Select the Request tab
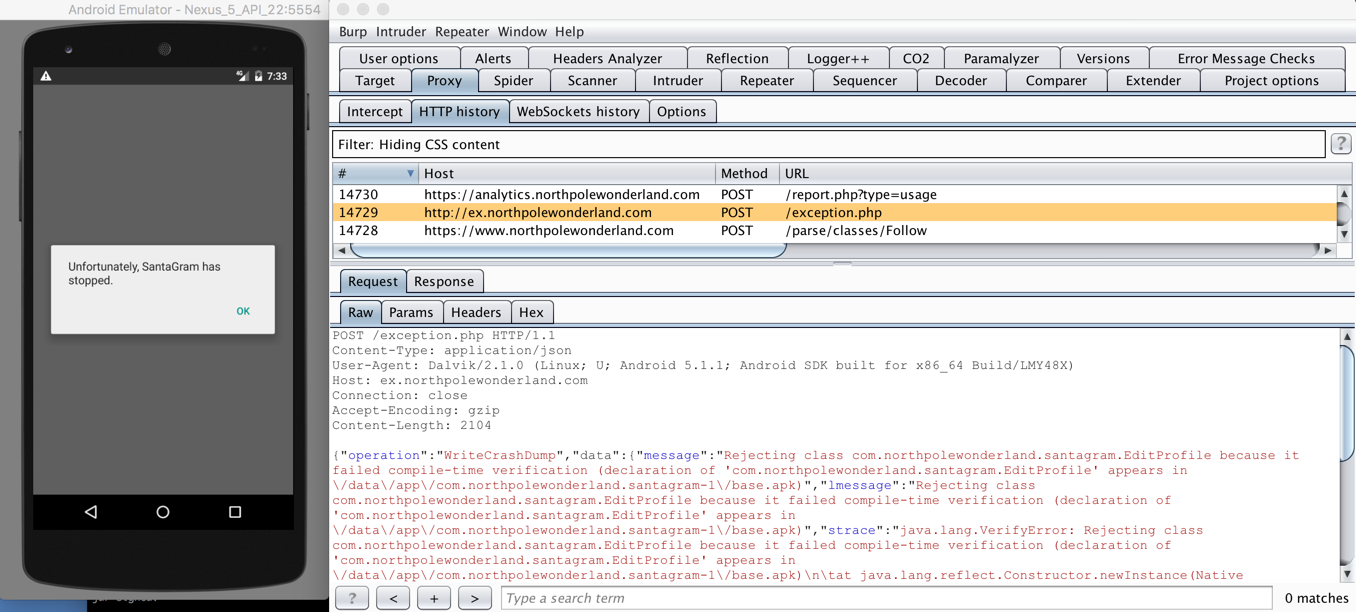 coord(372,282)
